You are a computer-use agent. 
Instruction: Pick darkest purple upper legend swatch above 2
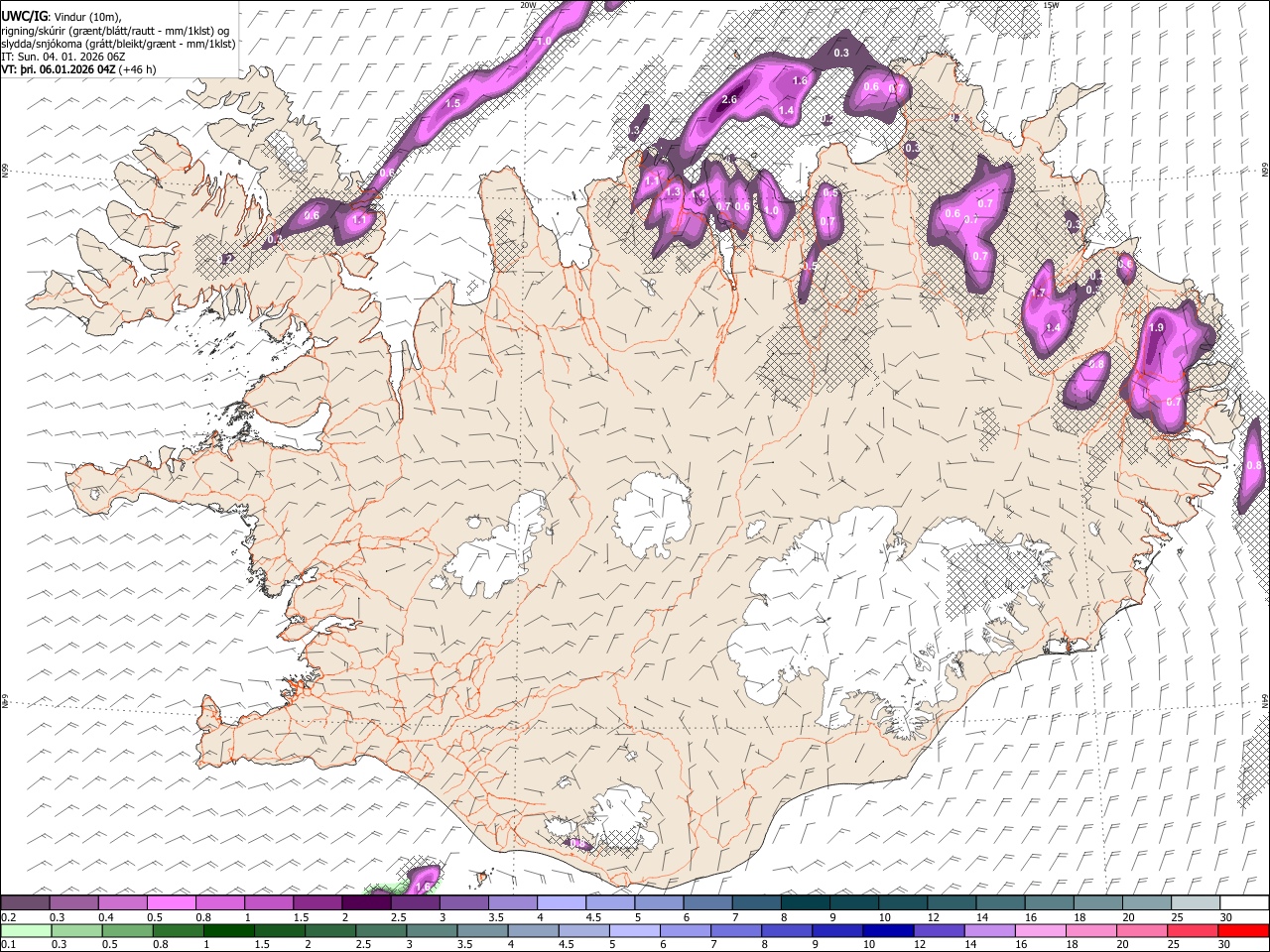366,902
